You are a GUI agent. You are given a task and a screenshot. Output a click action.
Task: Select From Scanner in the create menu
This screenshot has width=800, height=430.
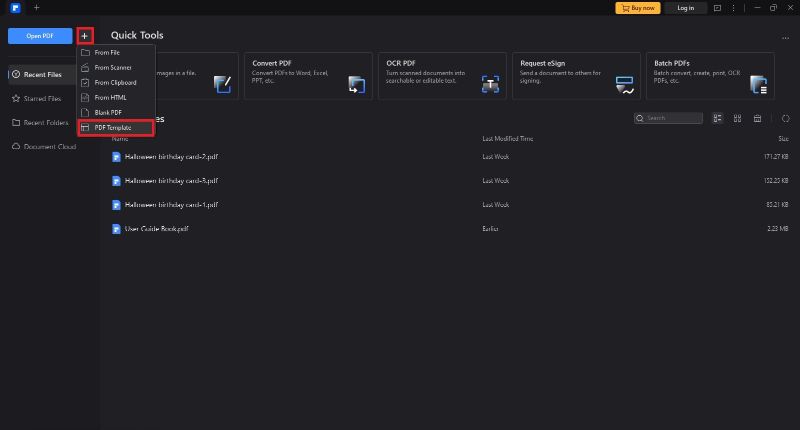(113, 67)
